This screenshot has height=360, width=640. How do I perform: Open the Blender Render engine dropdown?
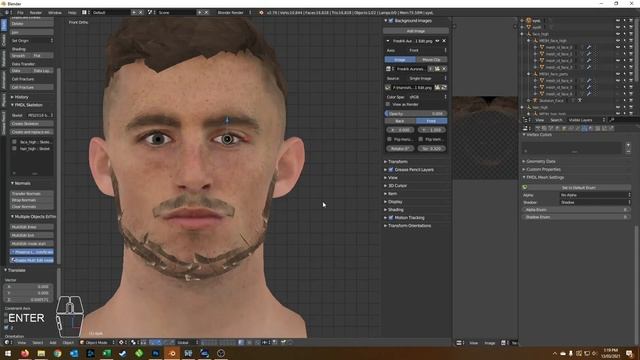coord(234,13)
